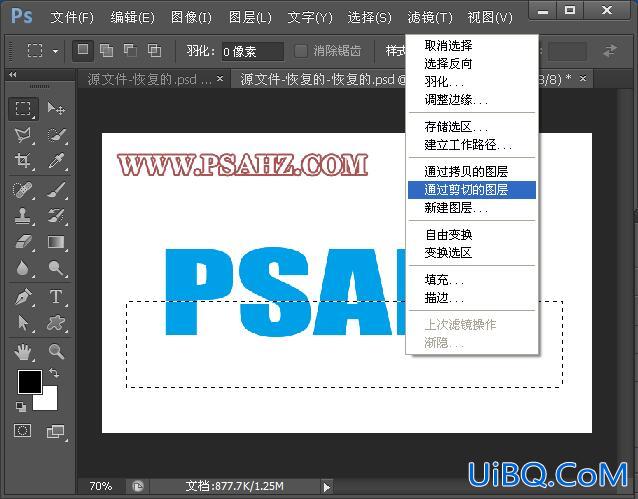638x499 pixels.
Task: Select the Eraser tool
Action: click(23, 242)
